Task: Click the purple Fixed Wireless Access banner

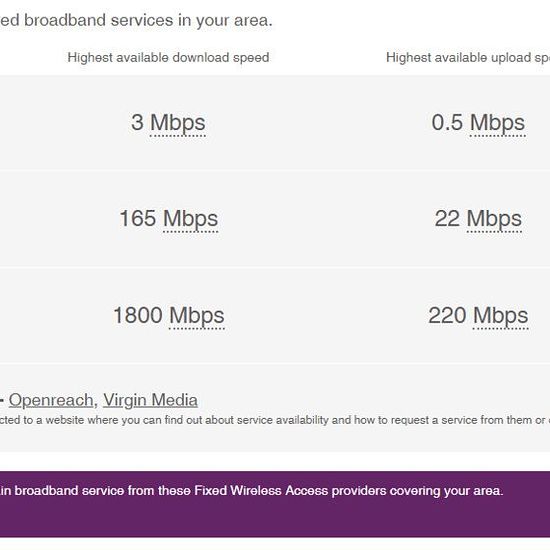Action: coord(275,504)
